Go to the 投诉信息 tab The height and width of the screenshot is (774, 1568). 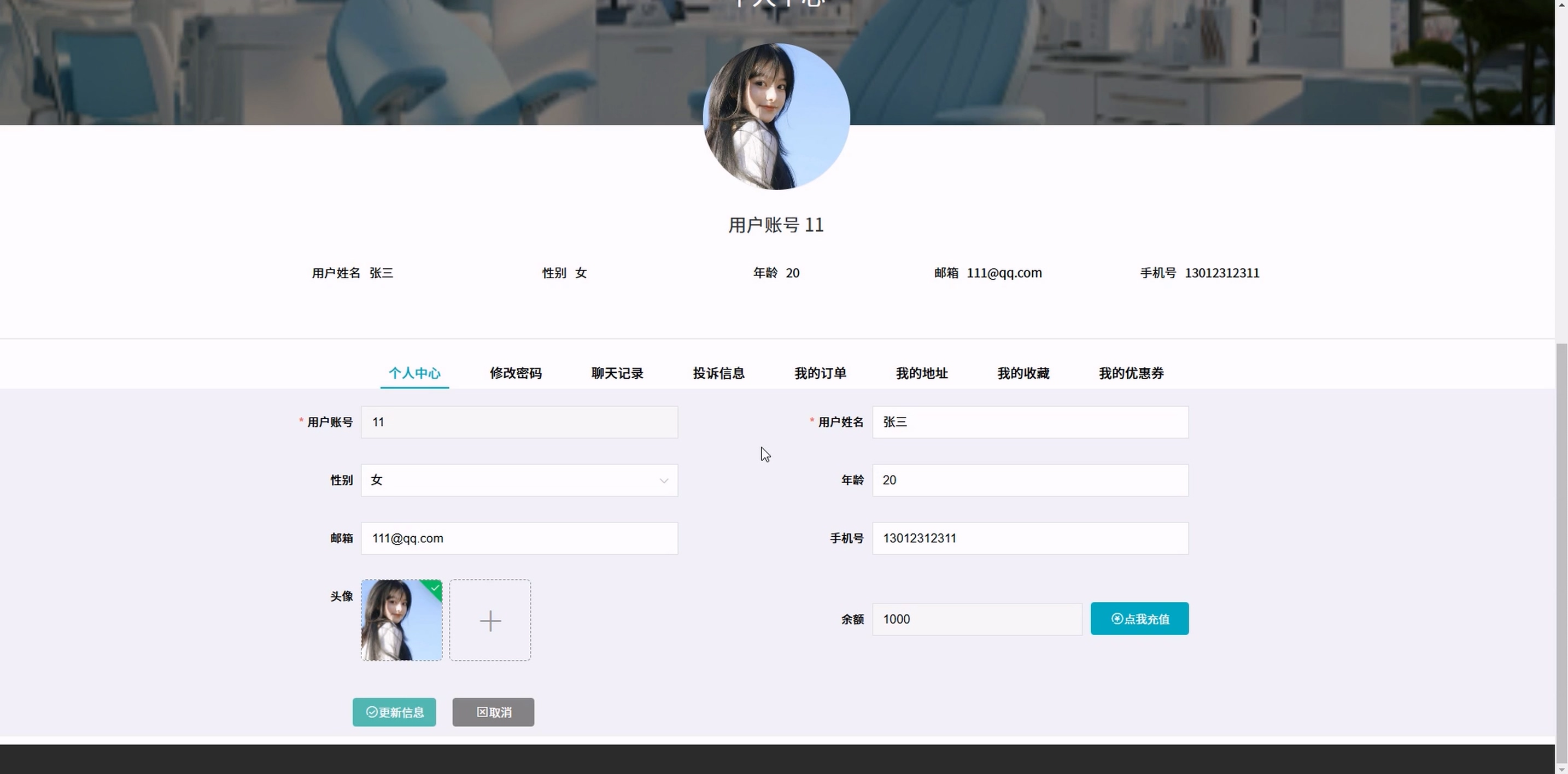719,373
